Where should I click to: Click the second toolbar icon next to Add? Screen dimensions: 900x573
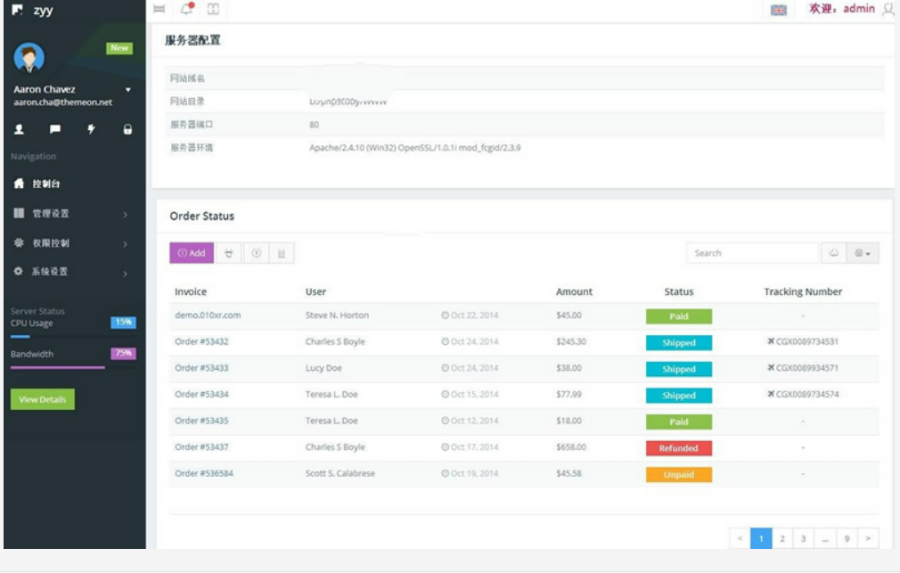(228, 253)
